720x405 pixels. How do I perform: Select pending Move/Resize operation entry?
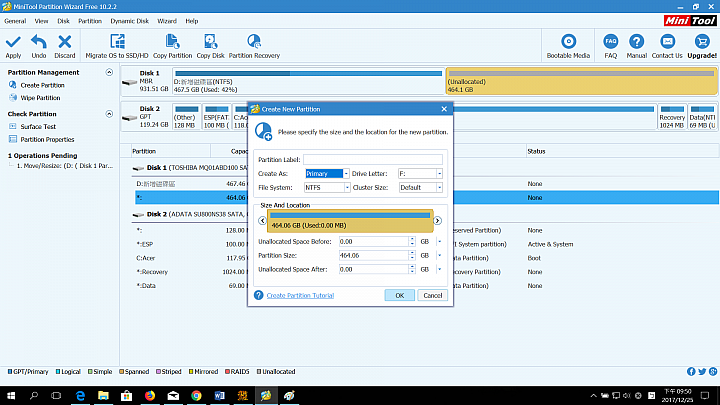[64, 166]
